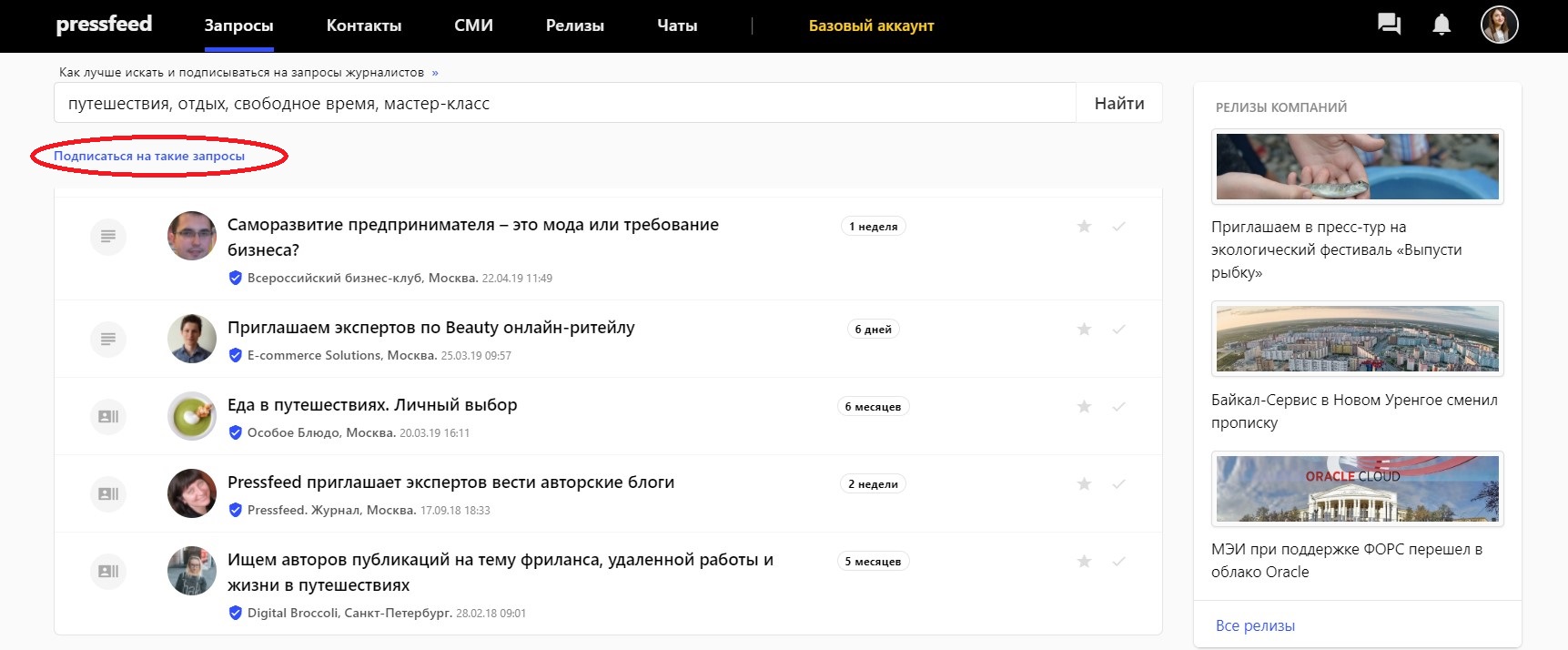
Task: Click Подписаться на такие запросы link
Action: [149, 157]
